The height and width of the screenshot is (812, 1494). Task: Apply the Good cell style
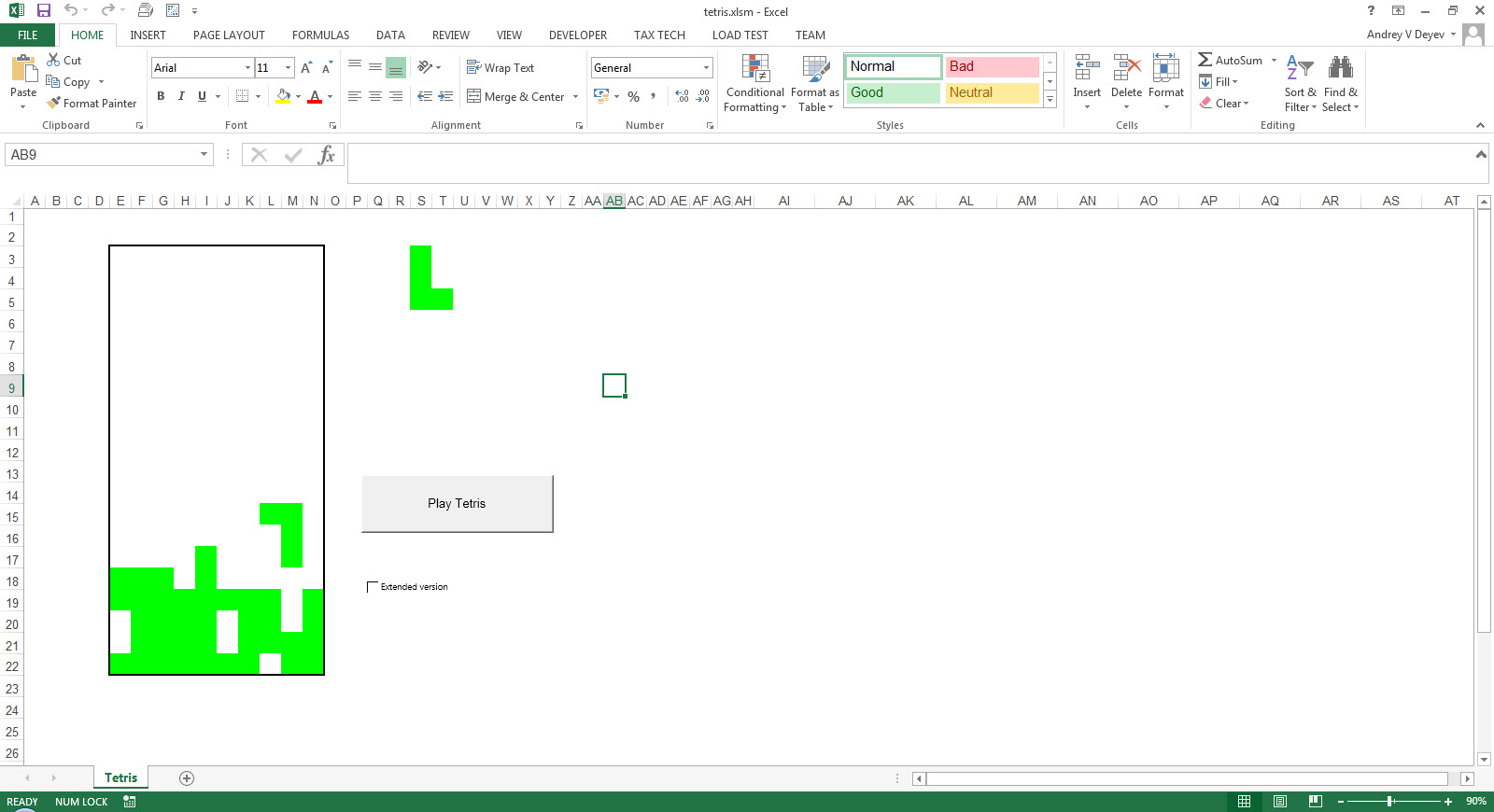click(893, 92)
